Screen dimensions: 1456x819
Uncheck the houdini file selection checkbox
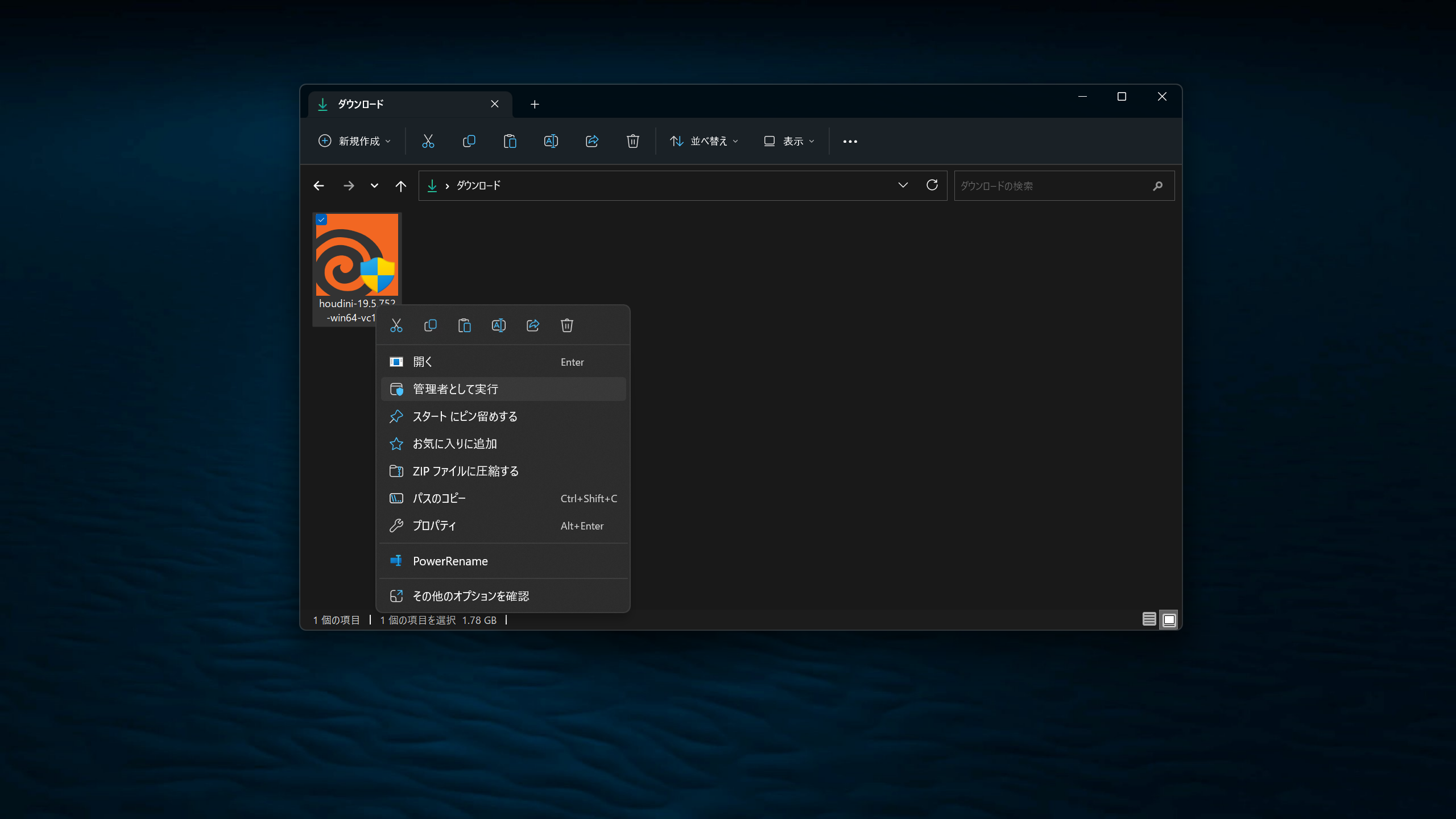(x=322, y=220)
